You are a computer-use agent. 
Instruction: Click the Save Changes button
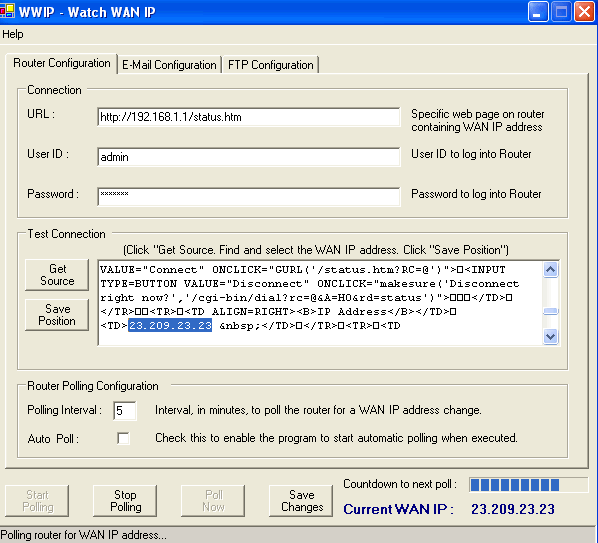301,501
